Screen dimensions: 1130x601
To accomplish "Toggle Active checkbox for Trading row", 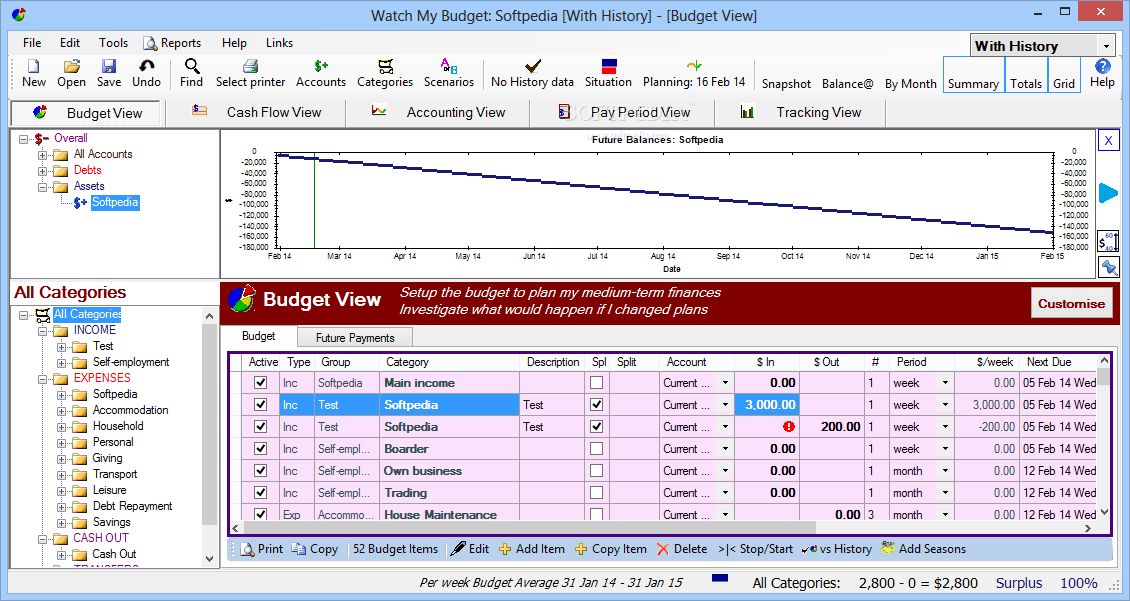I will point(261,493).
